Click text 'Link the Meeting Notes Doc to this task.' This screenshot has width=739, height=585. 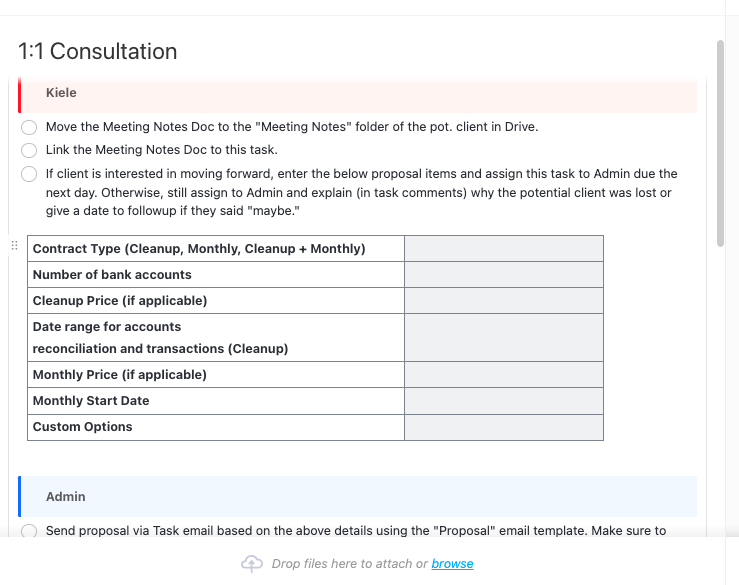[x=162, y=150]
